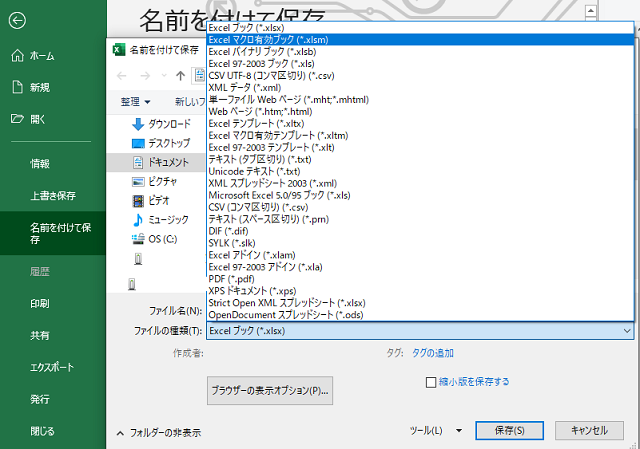This screenshot has width=640, height=449.
Task: Choose CSV UTF-8 (コンマ区切り) option
Action: pyautogui.click(x=420, y=76)
